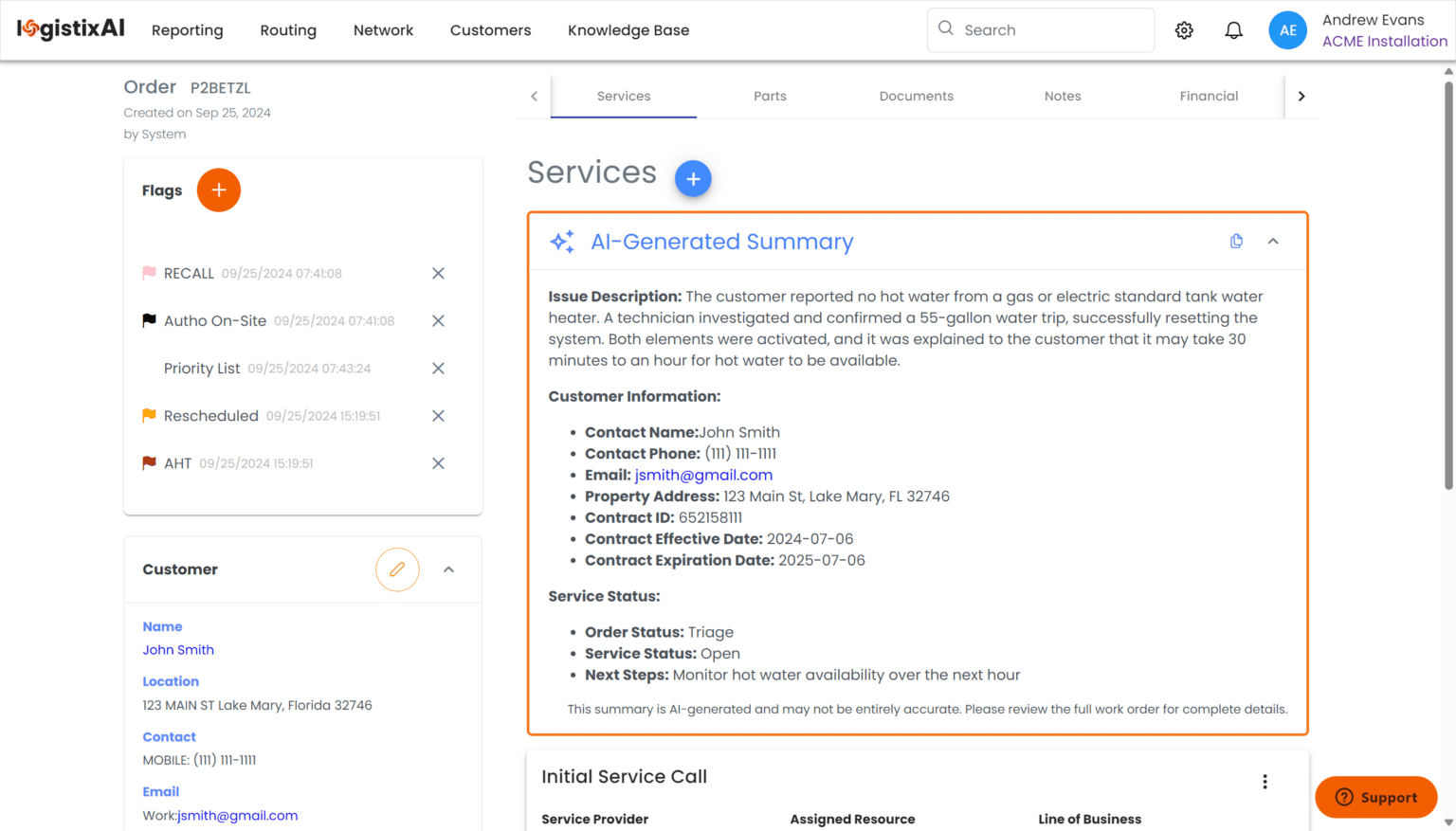This screenshot has width=1456, height=831.
Task: Click the AE user avatar
Action: click(x=1287, y=30)
